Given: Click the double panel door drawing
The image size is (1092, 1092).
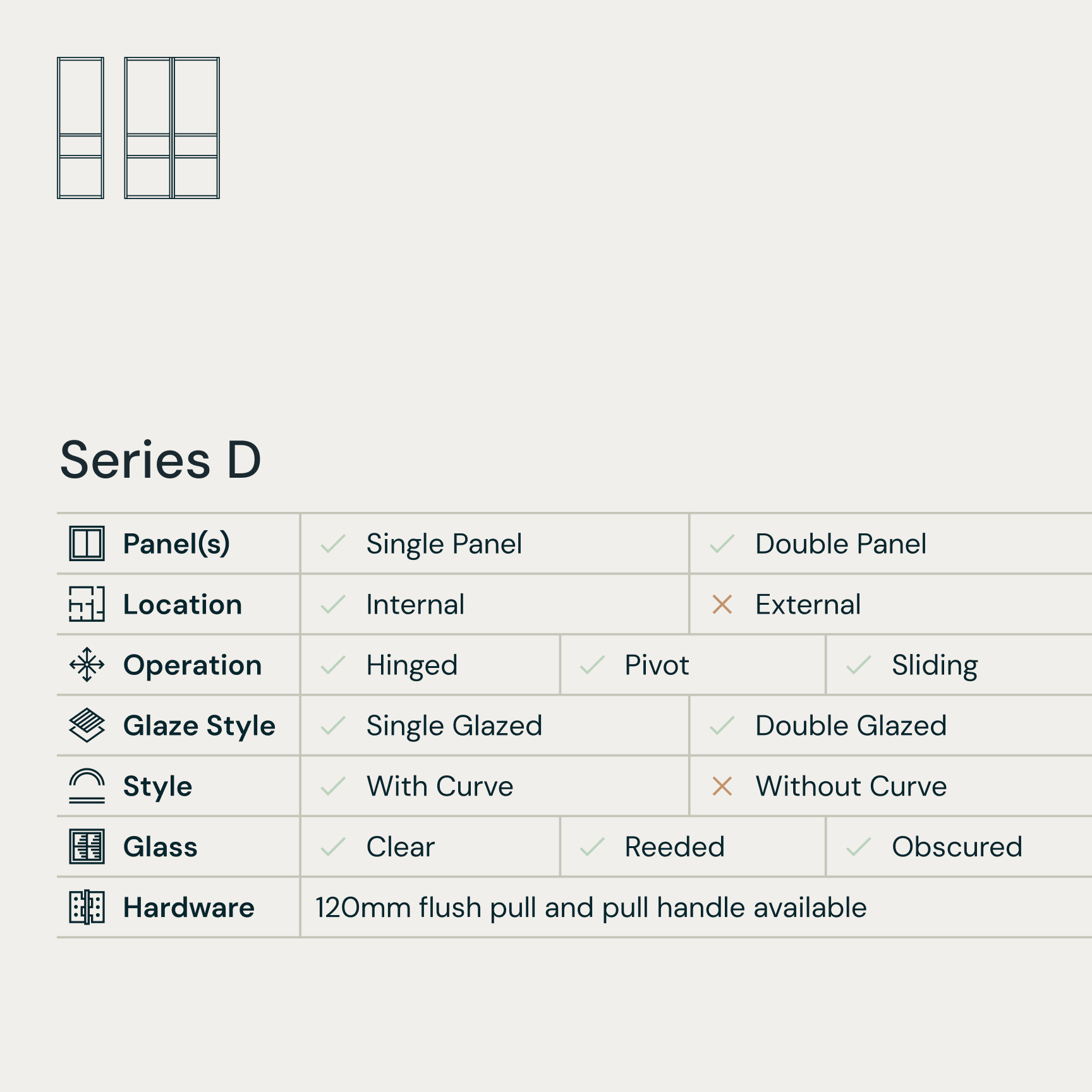Looking at the screenshot, I should [x=172, y=128].
